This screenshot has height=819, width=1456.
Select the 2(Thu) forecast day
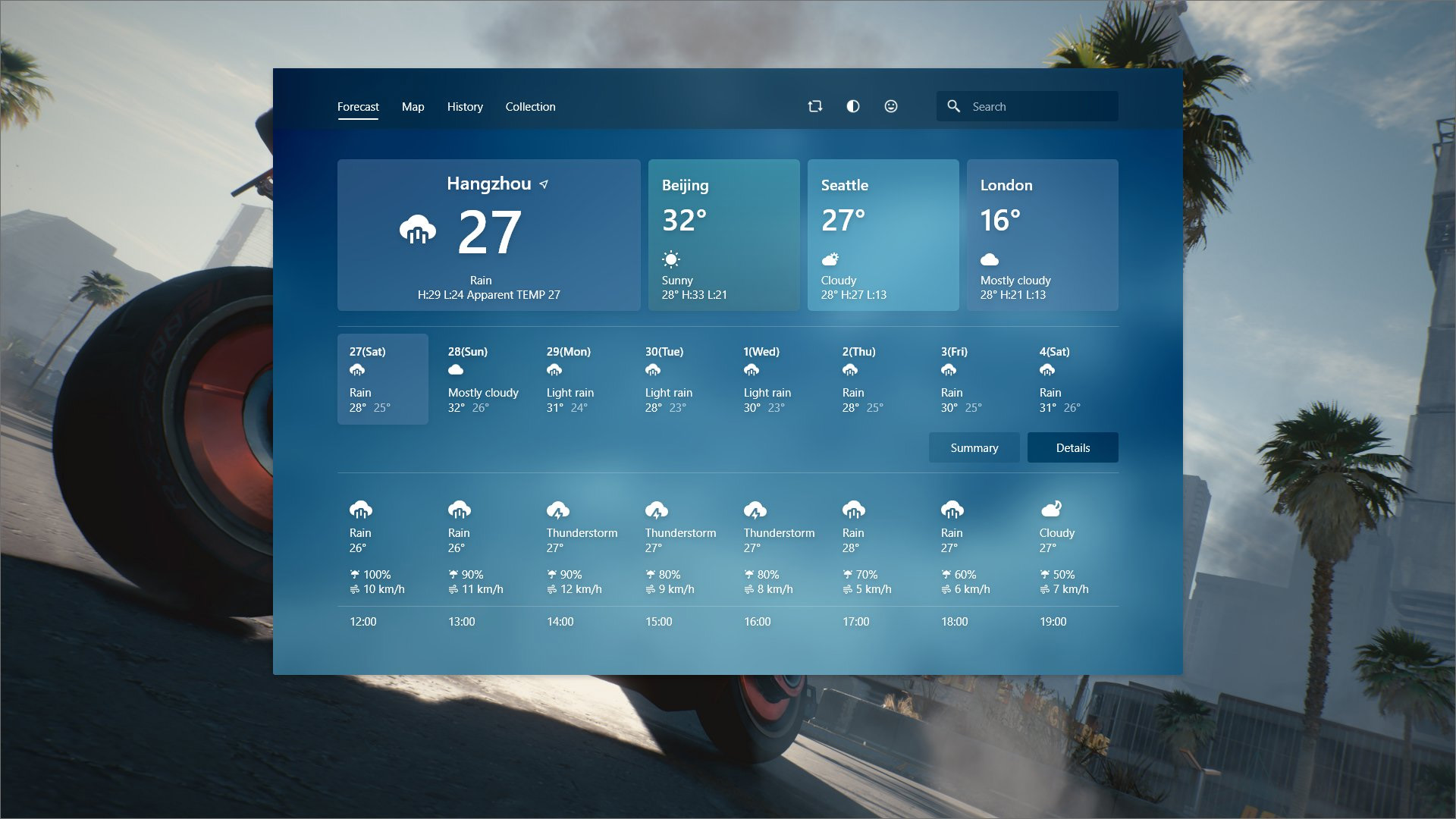[x=876, y=379]
